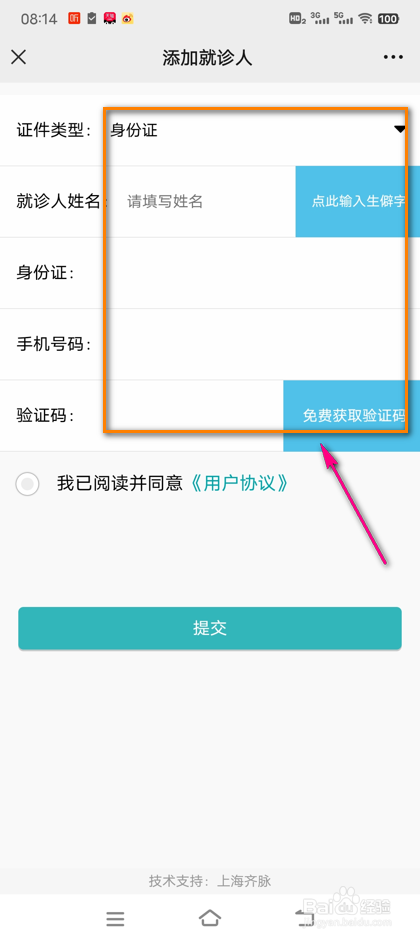Tap the Weibo notification icon in status bar
This screenshot has height=940, width=420.
pyautogui.click(x=127, y=19)
